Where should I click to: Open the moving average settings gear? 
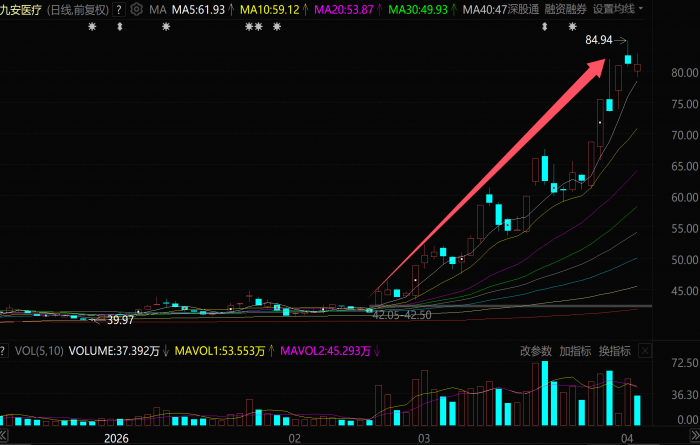pos(135,9)
